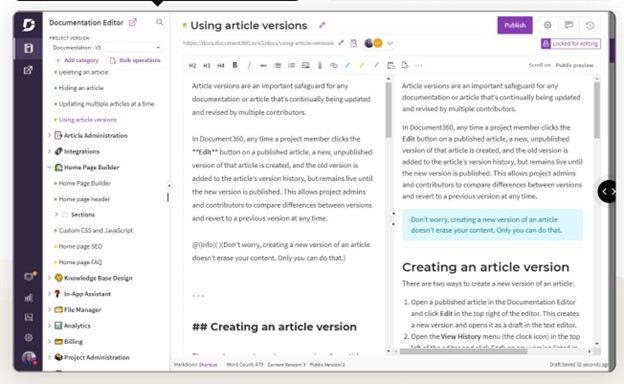Image resolution: width=624 pixels, height=384 pixels.
Task: Open the user profile avatar
Action: pos(29,358)
